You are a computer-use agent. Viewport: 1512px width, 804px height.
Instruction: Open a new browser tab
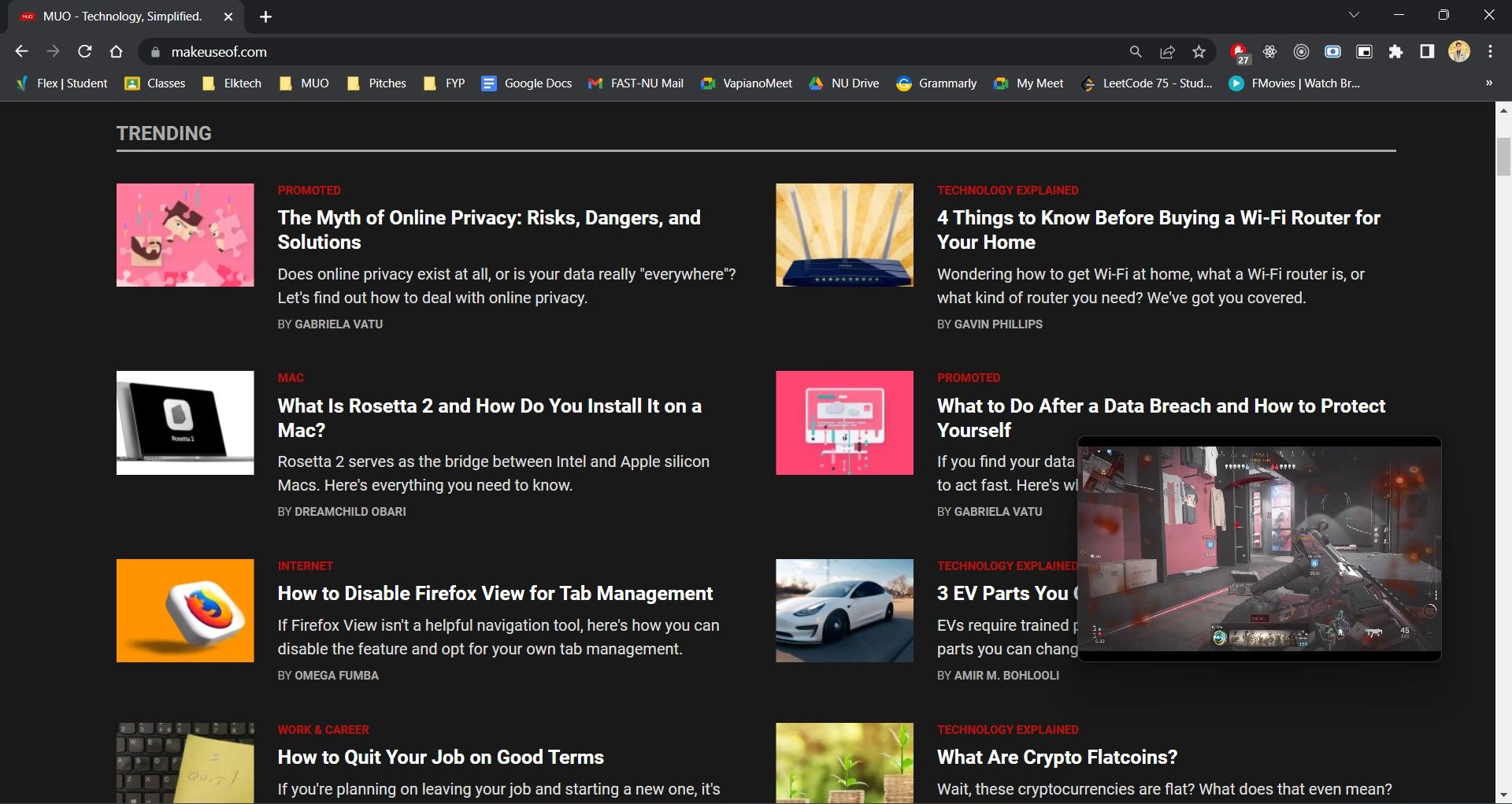tap(265, 17)
